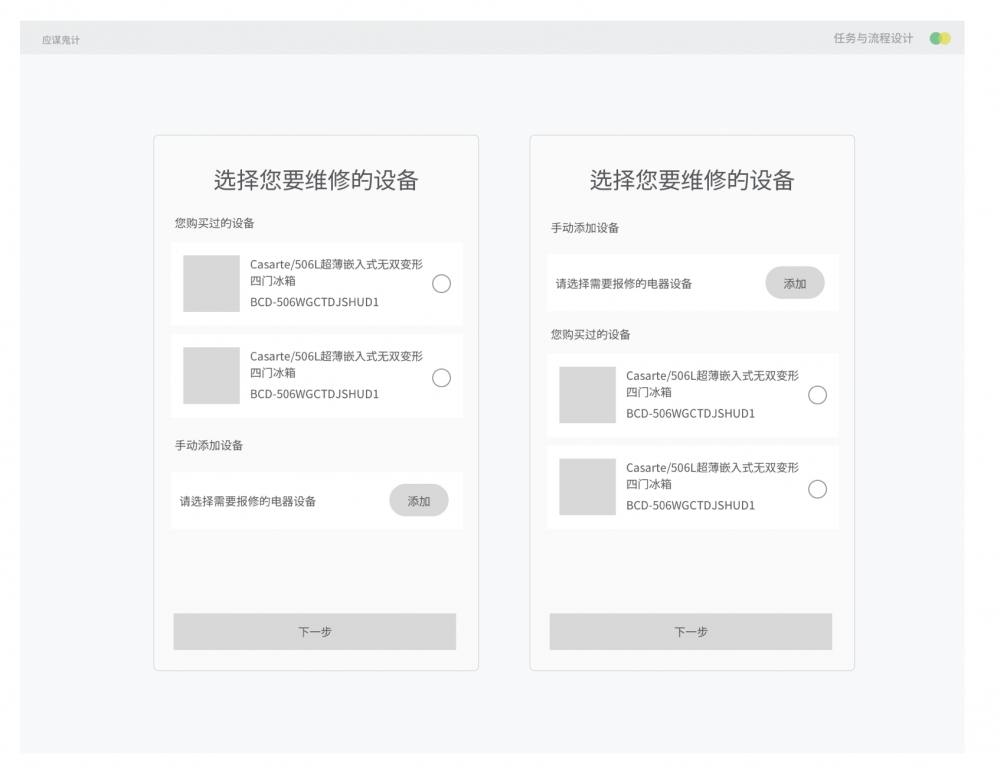Click the 应谋鬼计 logo text in the header
The height and width of the screenshot is (774, 1000).
coord(61,40)
